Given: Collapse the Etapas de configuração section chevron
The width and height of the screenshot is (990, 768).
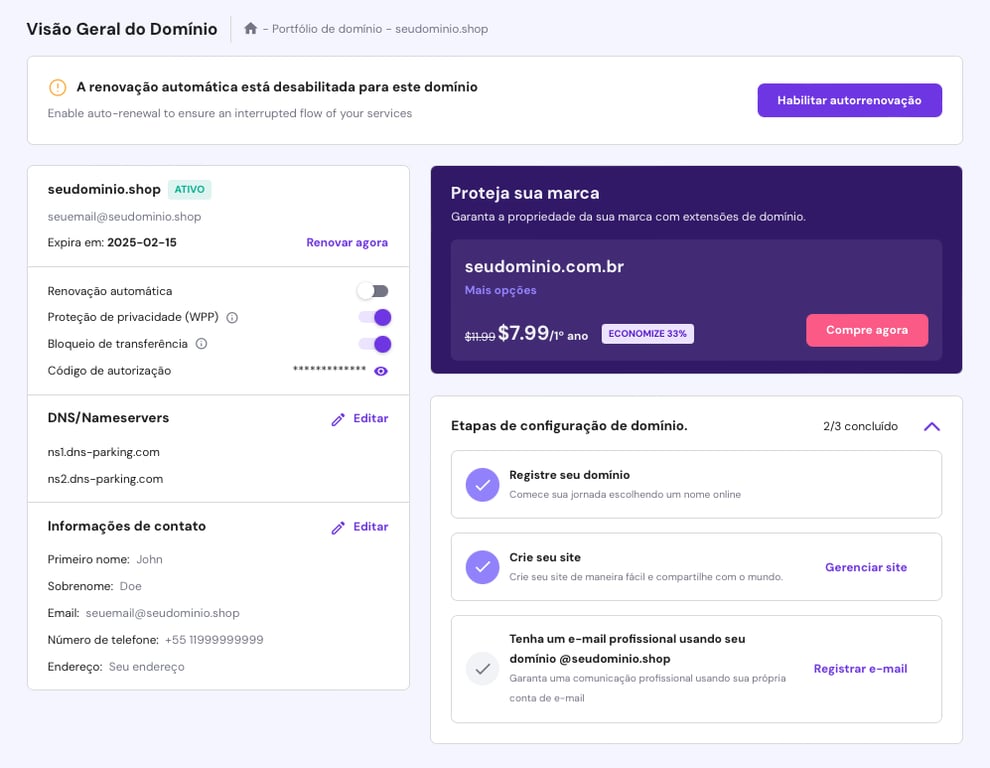Looking at the screenshot, I should pyautogui.click(x=932, y=426).
